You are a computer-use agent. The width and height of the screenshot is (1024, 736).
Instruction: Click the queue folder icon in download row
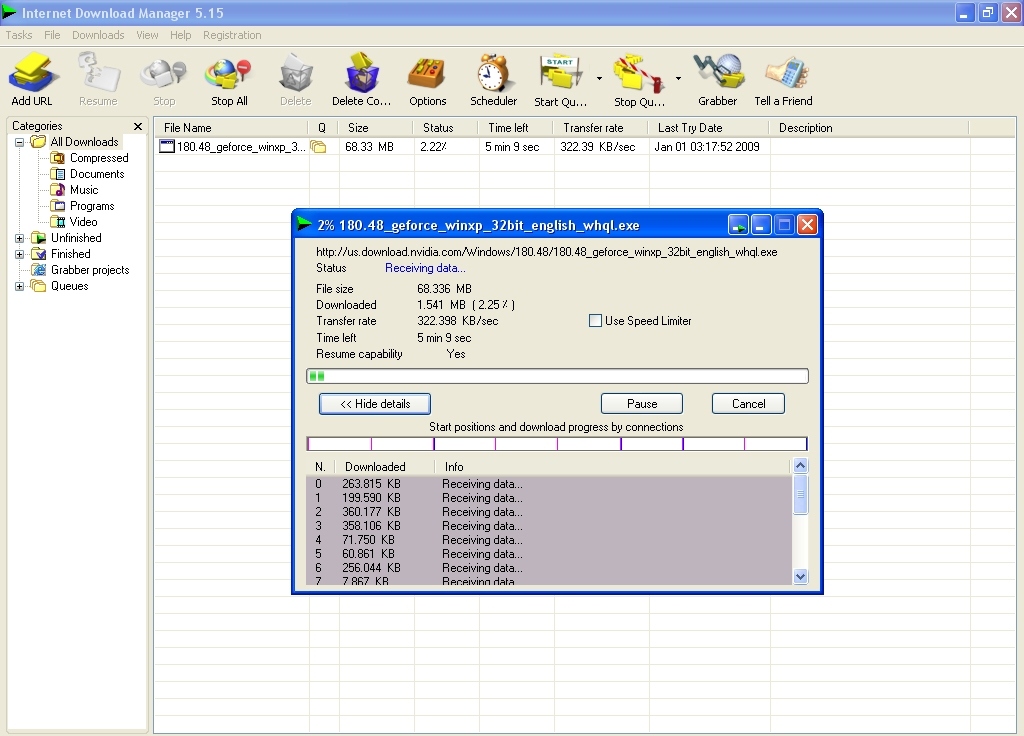coord(318,147)
